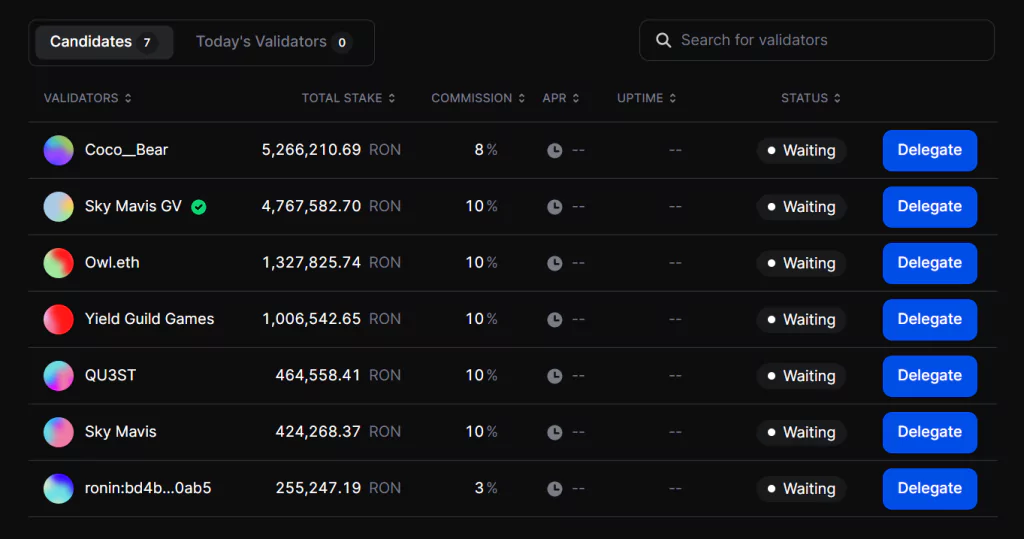1024x539 pixels.
Task: Delegate to Sky Mavis GV
Action: click(x=930, y=206)
